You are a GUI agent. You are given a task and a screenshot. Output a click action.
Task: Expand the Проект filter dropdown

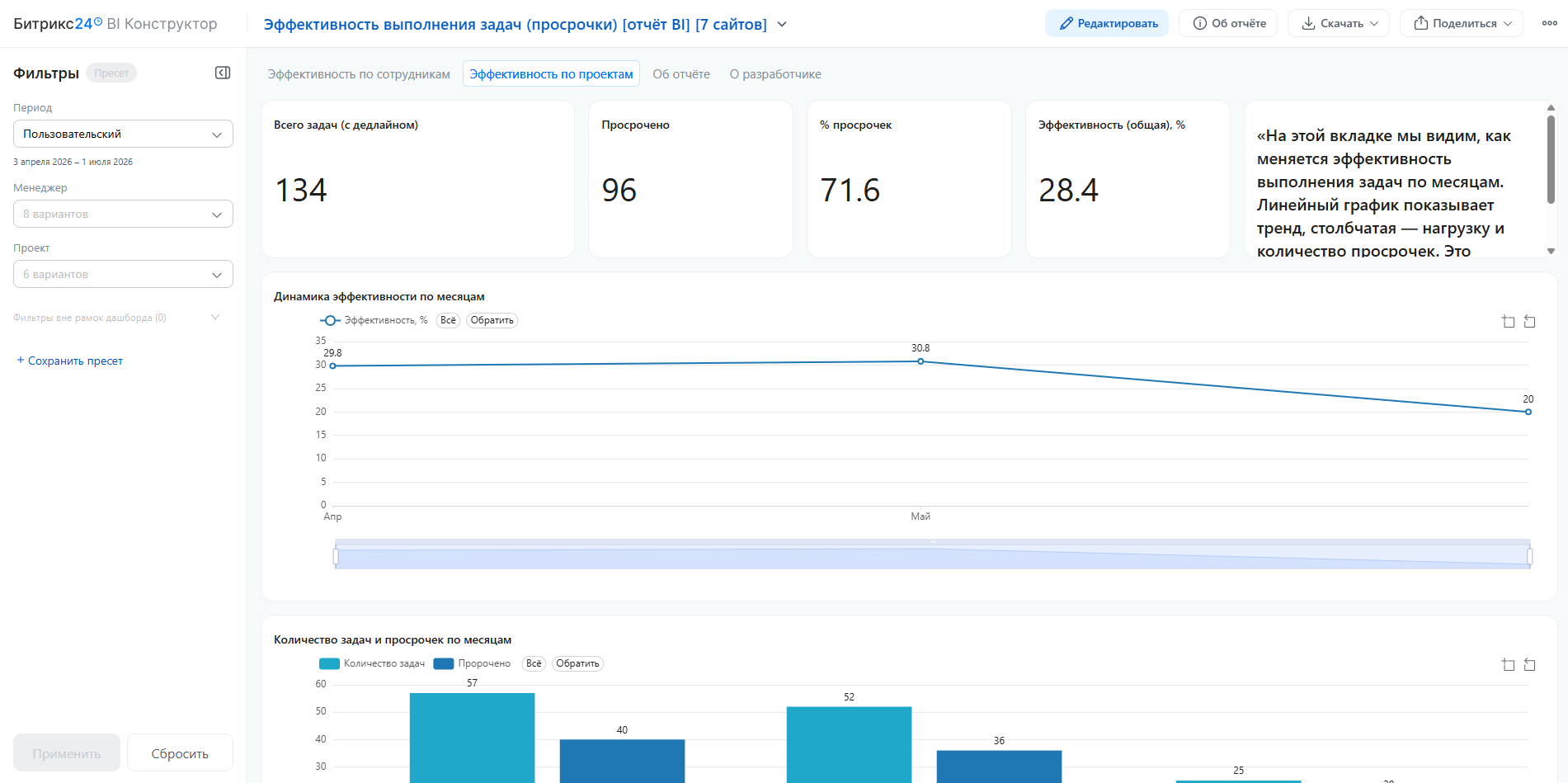(x=123, y=274)
